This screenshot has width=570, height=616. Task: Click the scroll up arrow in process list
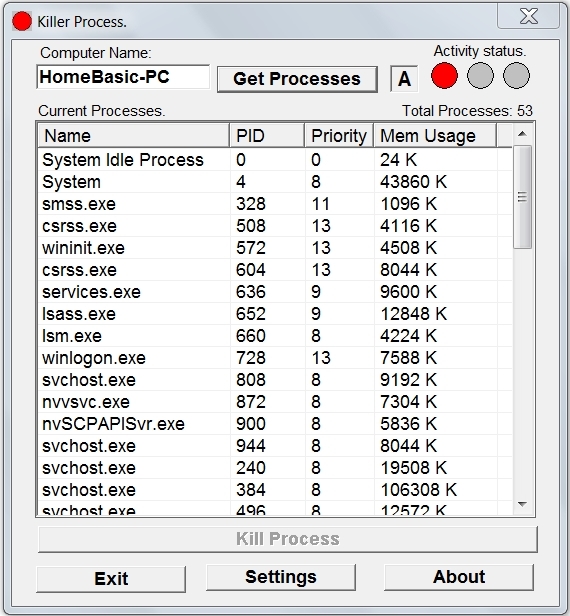coord(522,134)
